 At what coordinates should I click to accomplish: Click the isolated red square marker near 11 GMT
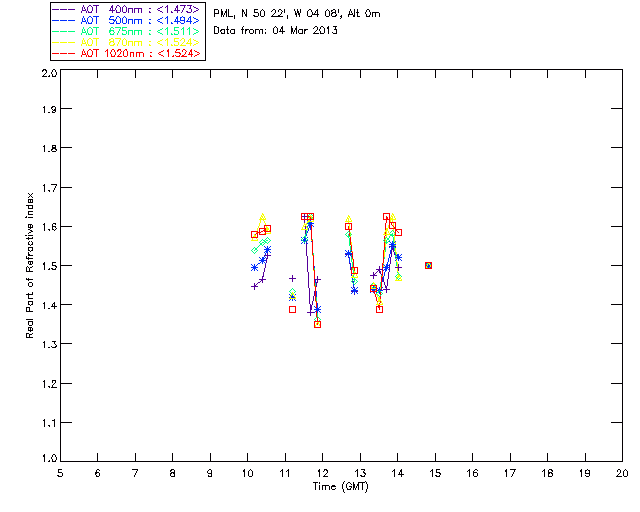pos(292,309)
